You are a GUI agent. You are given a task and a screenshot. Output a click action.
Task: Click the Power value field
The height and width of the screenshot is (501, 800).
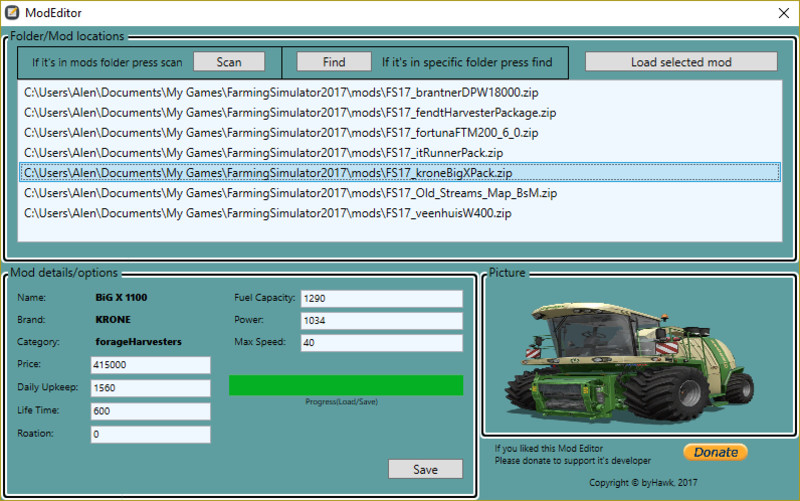381,321
